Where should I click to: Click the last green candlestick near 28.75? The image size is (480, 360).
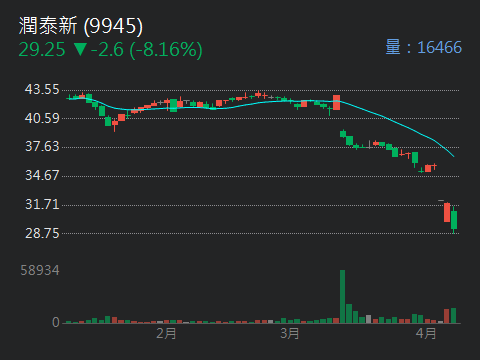point(454,220)
